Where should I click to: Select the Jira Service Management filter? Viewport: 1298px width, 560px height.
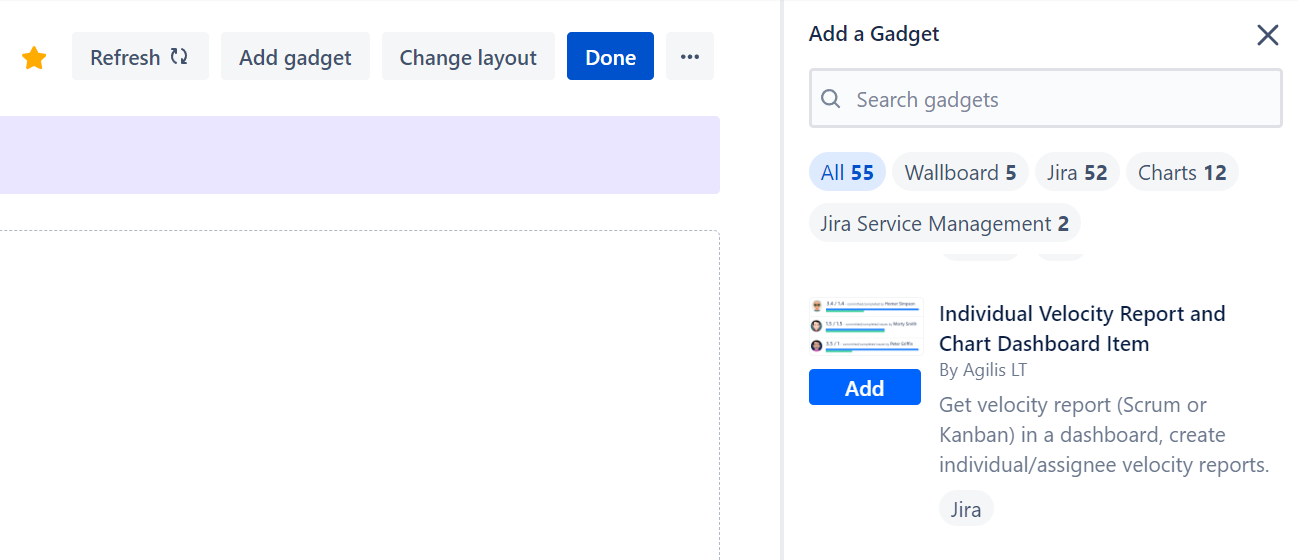(x=944, y=224)
